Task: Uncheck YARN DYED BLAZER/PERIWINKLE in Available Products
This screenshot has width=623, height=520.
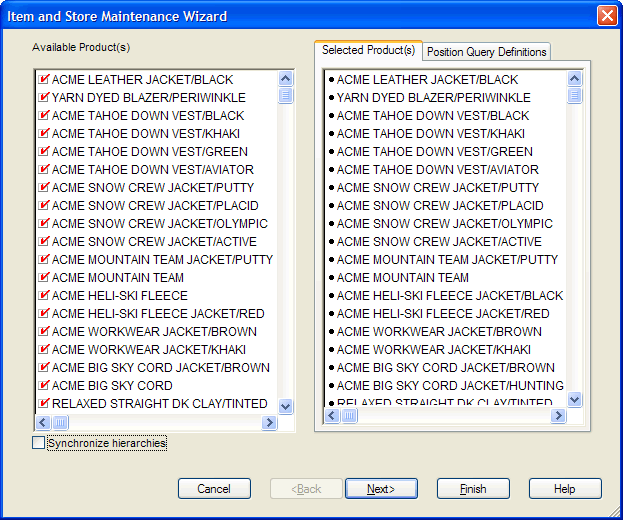Action: [x=44, y=97]
